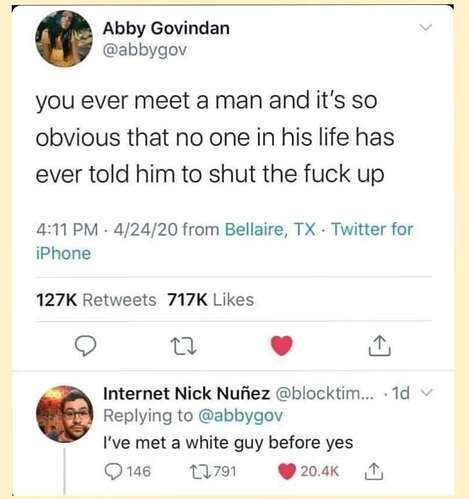The width and height of the screenshot is (469, 499).
Task: View the 717K Likes list
Action: (x=211, y=299)
